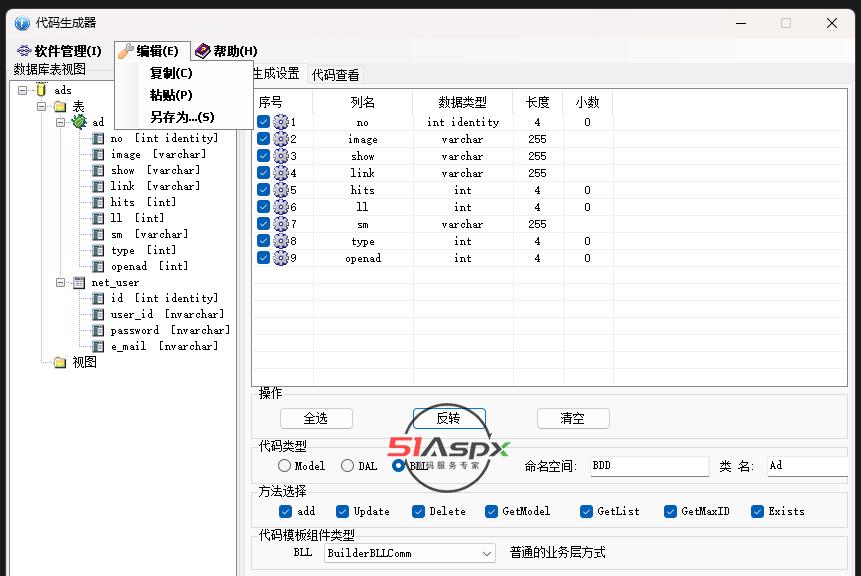Choose 复制(C) from the edit menu
This screenshot has width=861, height=576.
tap(171, 73)
